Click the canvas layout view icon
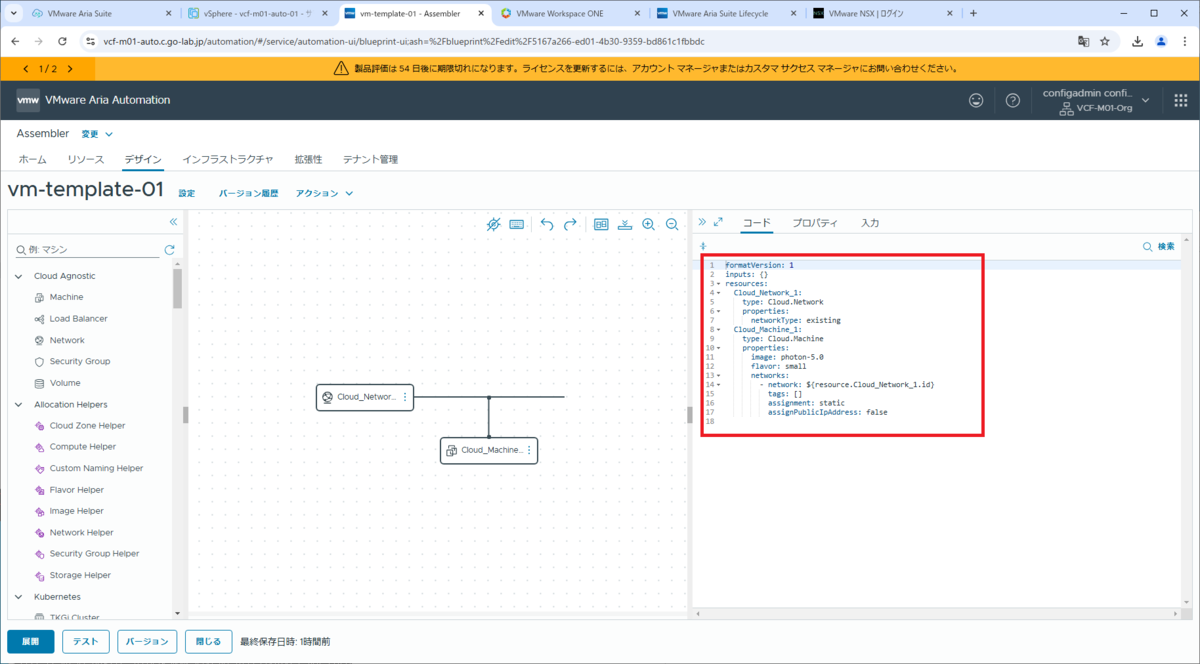Viewport: 1200px width, 664px height. (601, 225)
